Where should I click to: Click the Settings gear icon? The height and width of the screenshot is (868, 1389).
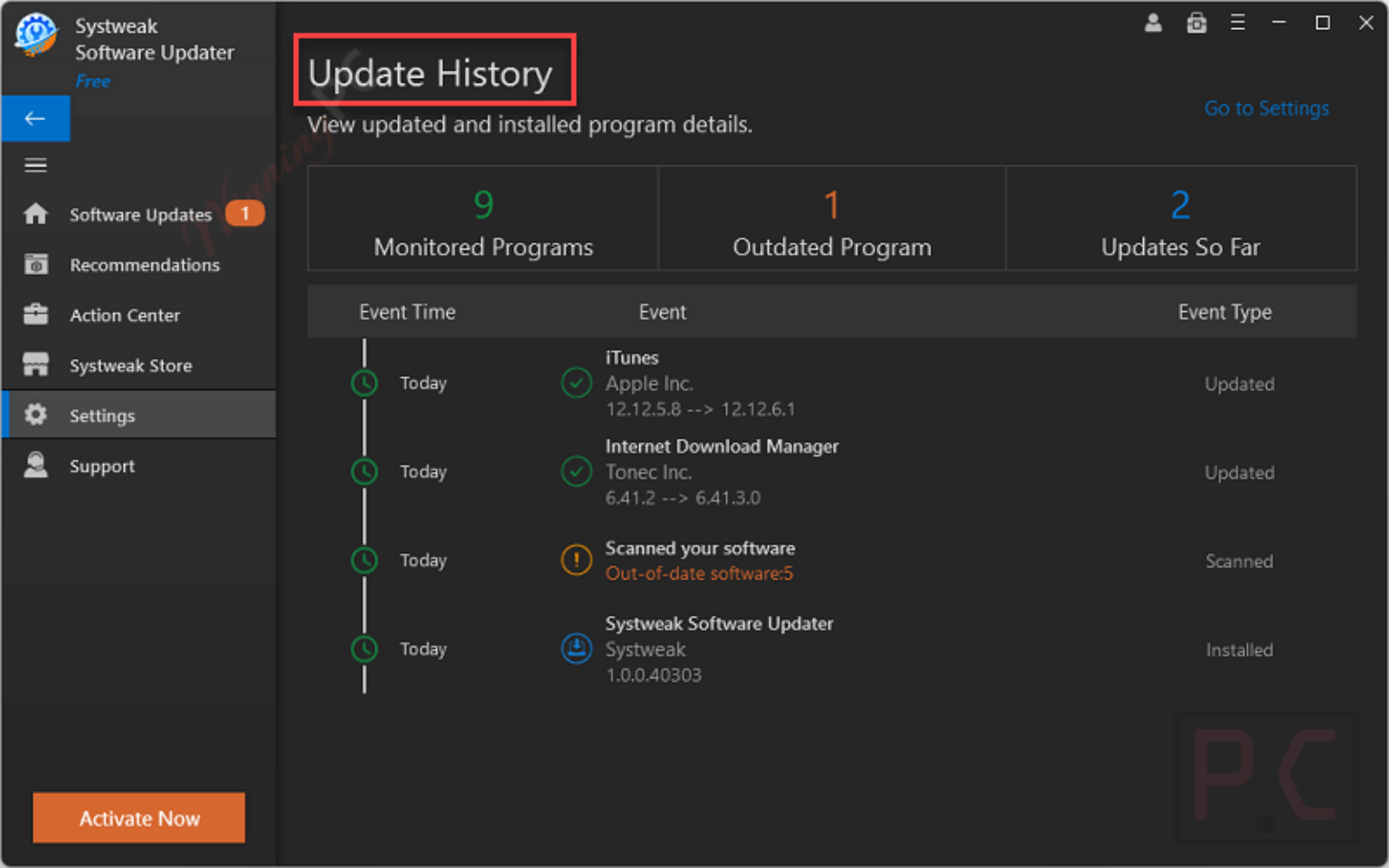[35, 414]
